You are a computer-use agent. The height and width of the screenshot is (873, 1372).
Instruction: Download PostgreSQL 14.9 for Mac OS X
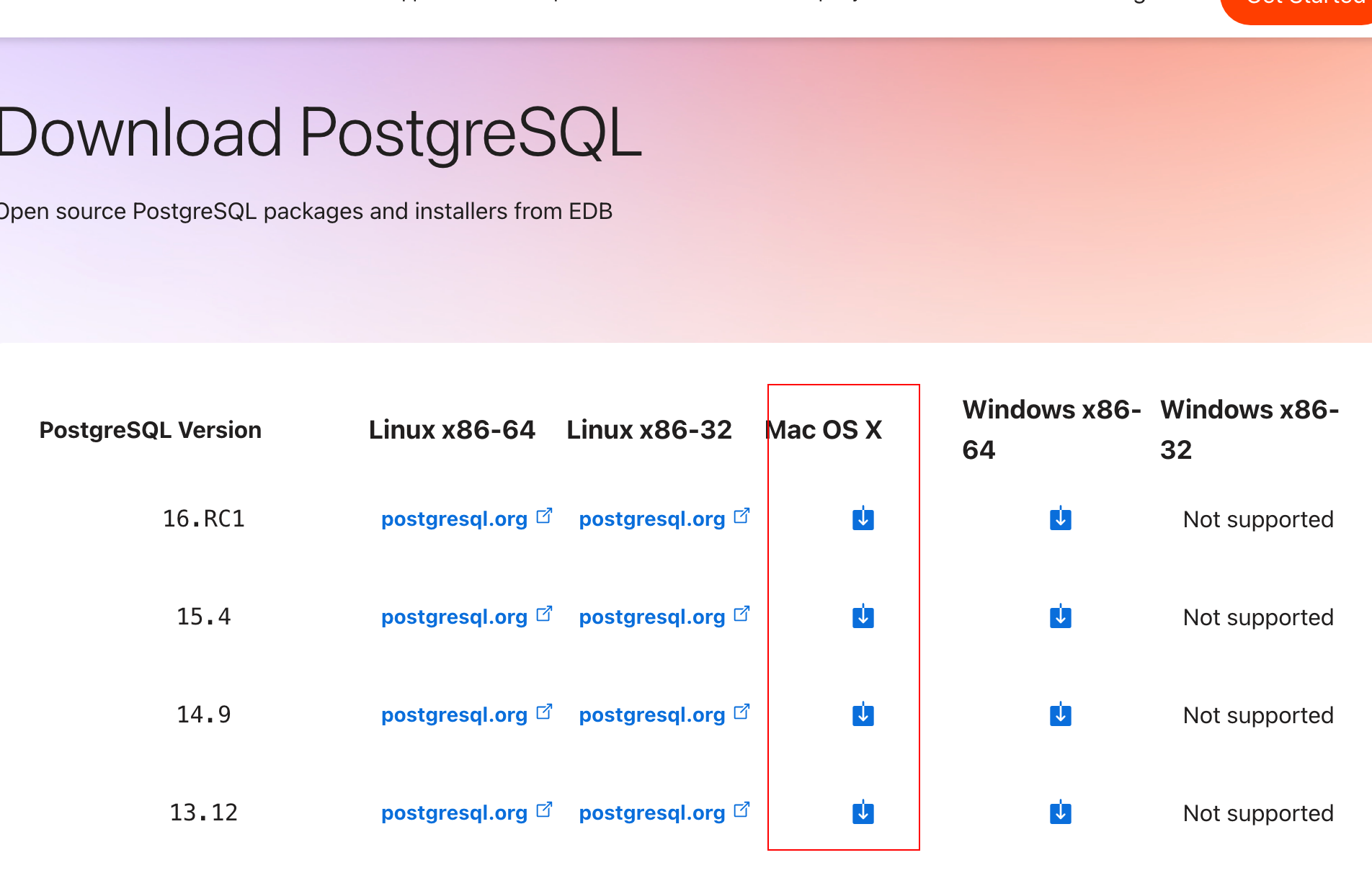tap(863, 715)
